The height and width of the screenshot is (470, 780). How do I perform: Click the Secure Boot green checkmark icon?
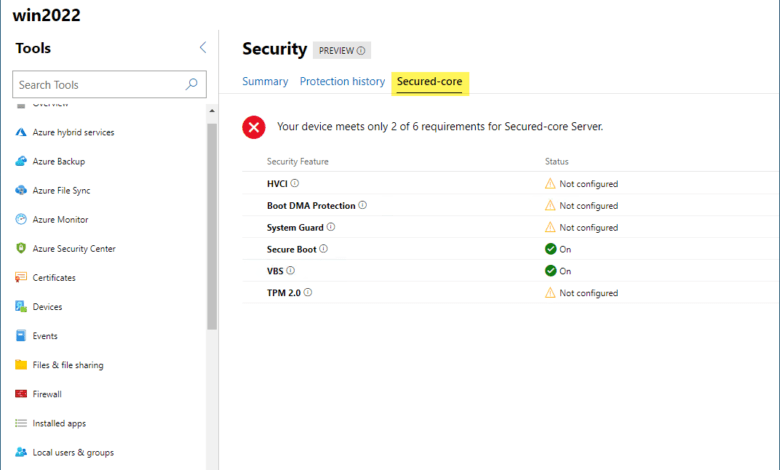pos(550,249)
